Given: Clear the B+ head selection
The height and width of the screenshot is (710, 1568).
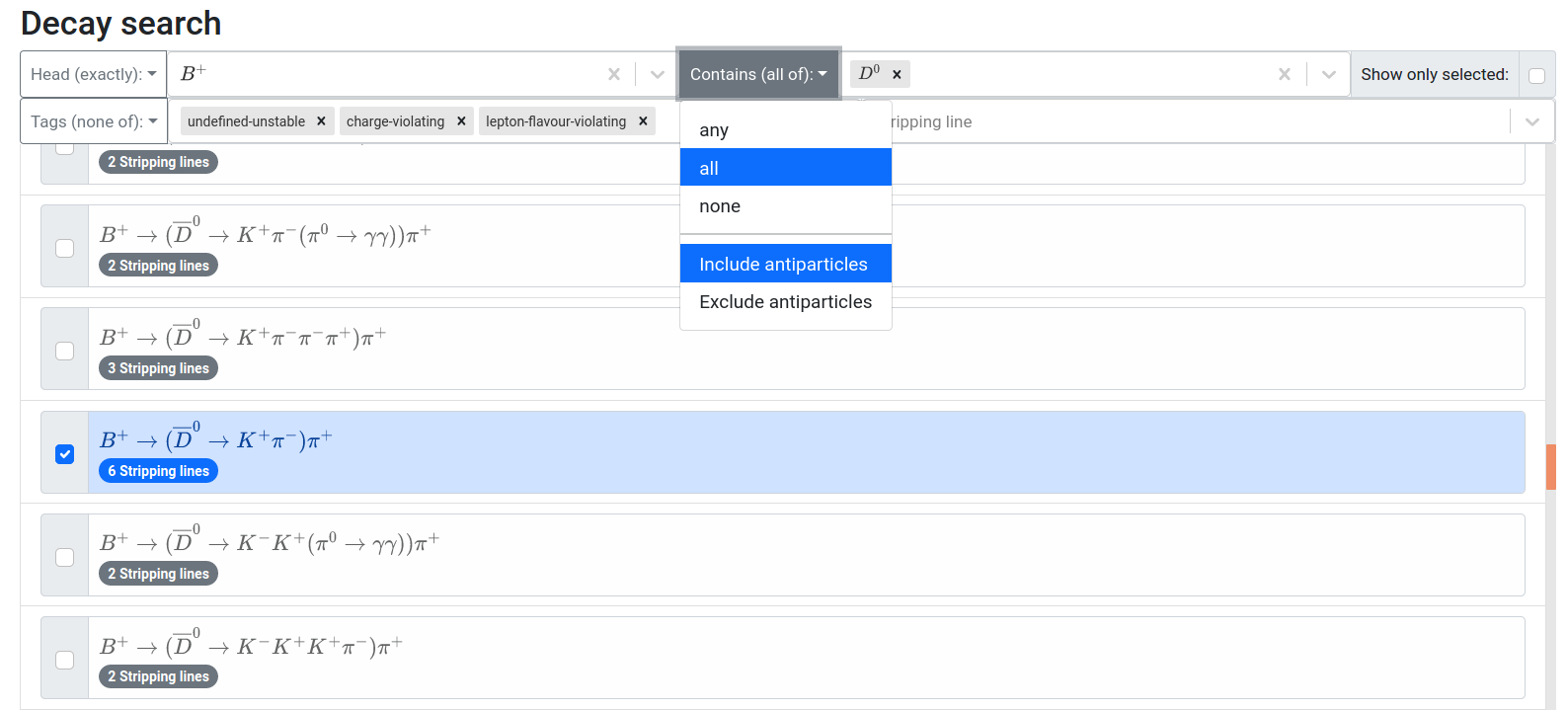Looking at the screenshot, I should (x=614, y=74).
